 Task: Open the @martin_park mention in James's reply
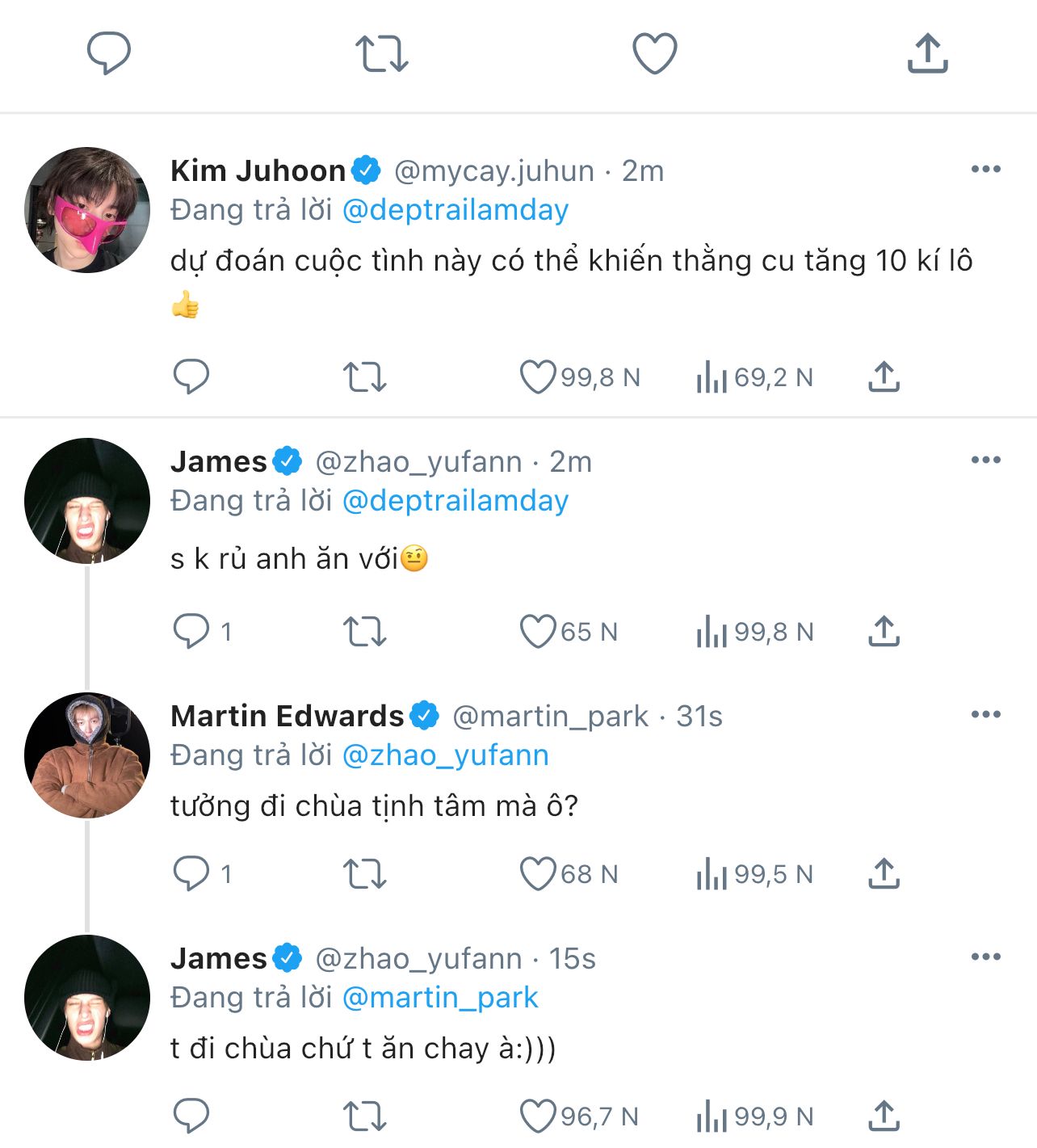click(440, 998)
